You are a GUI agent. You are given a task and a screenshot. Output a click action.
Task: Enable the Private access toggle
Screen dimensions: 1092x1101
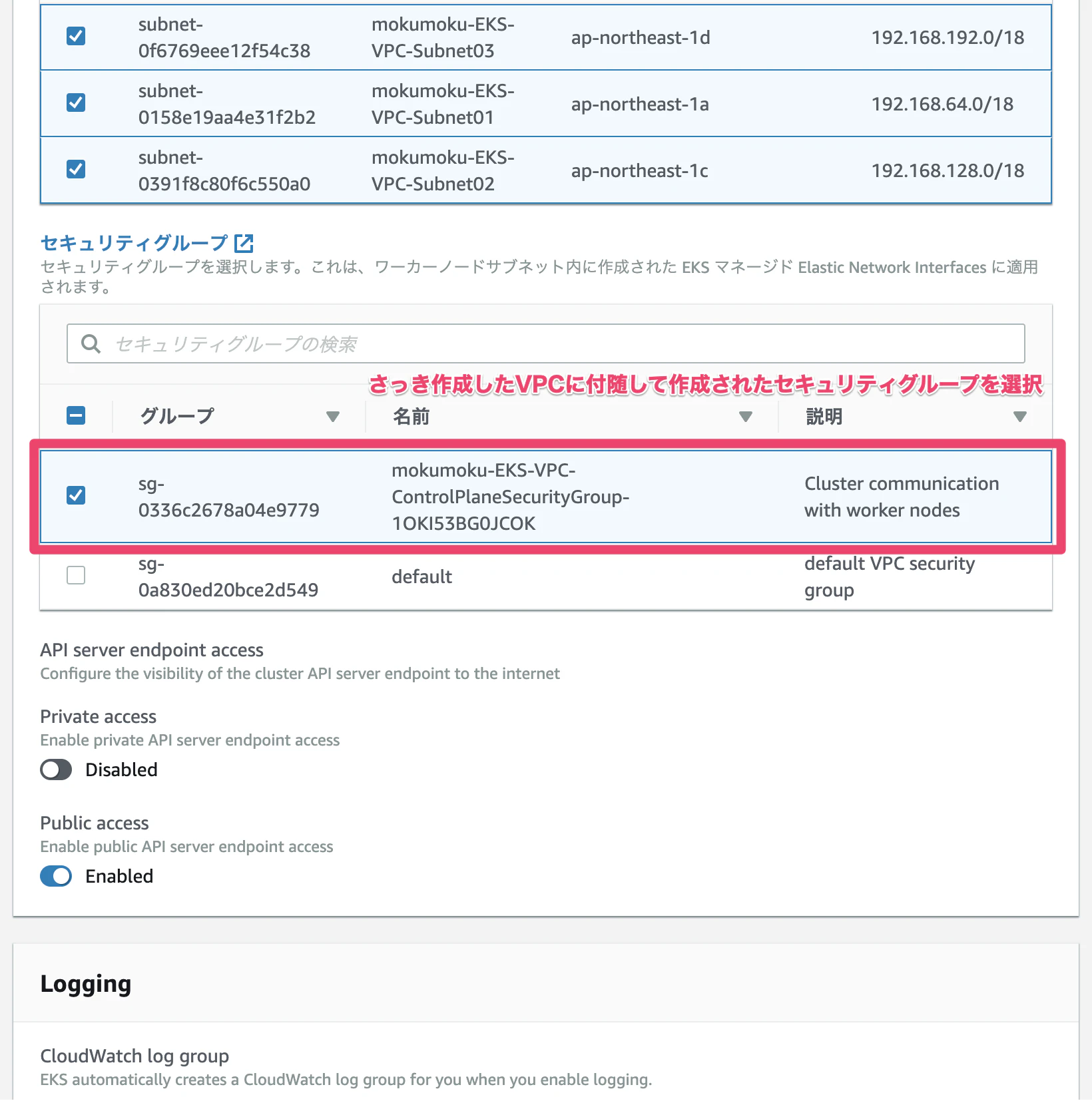pos(56,770)
